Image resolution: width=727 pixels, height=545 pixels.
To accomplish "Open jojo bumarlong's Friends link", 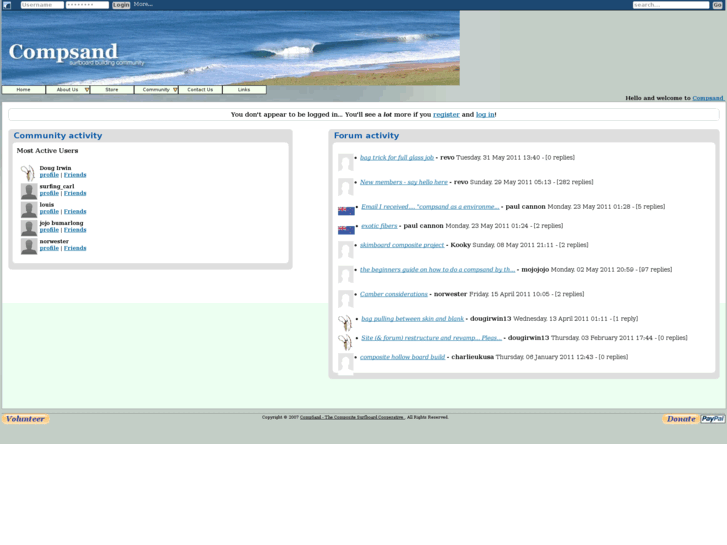I will pos(75,230).
